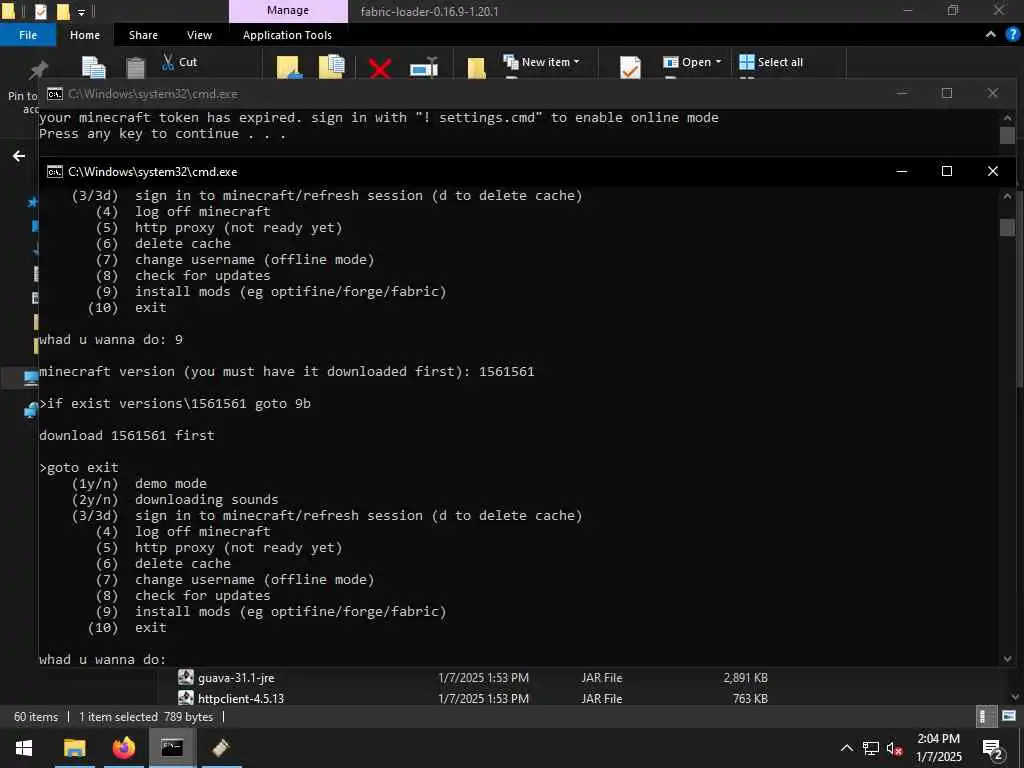The width and height of the screenshot is (1024, 768).
Task: Click the Pin to Quick access icon
Action: click(37, 69)
